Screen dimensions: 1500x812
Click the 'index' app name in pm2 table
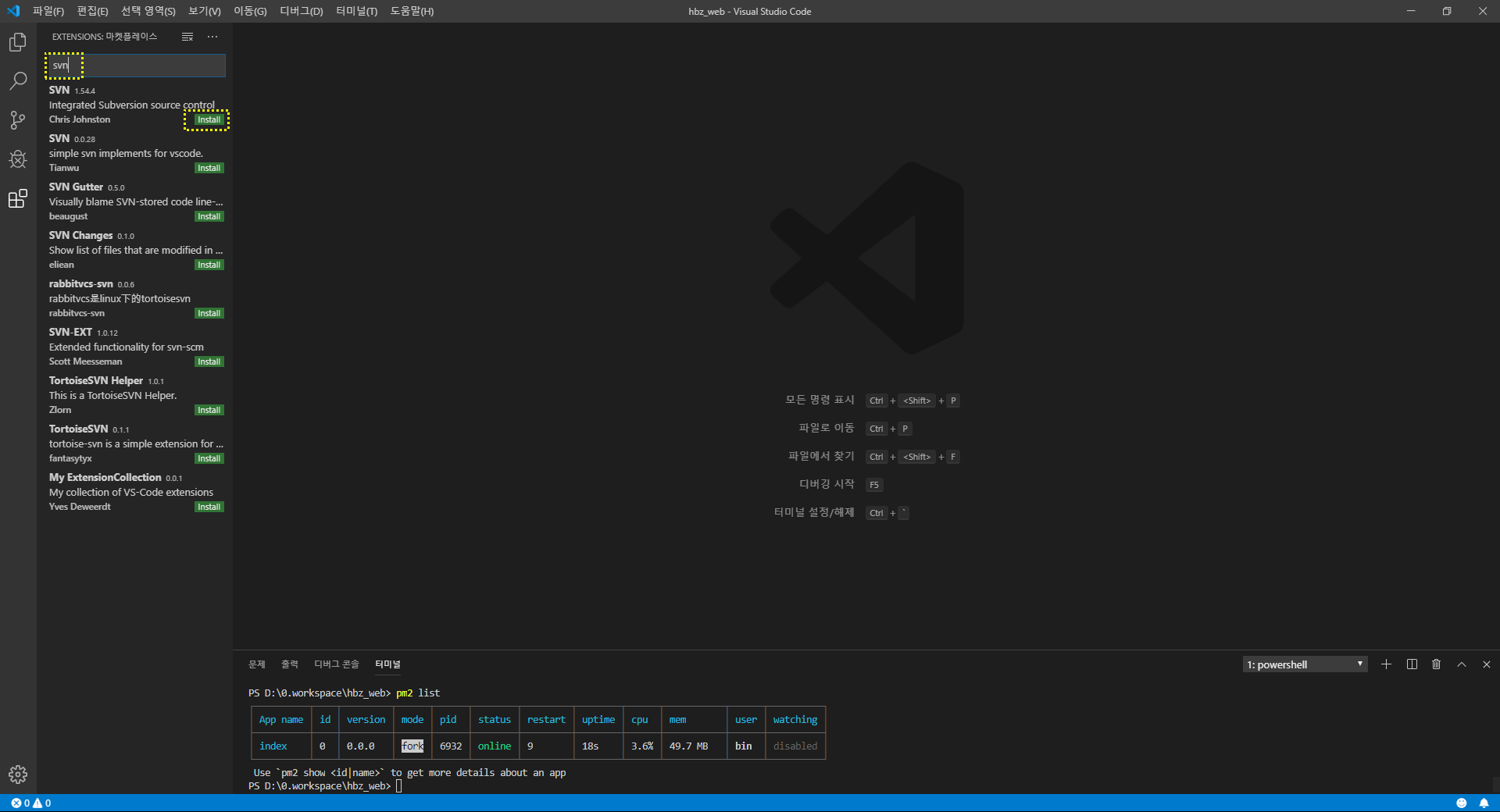[x=273, y=746]
